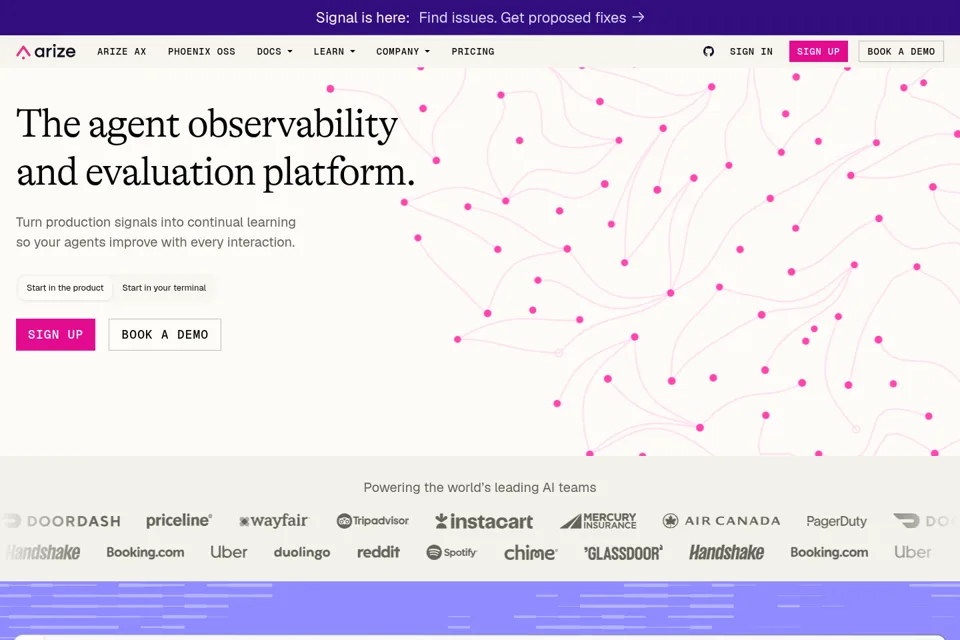Click the 'Signal is here:' banner text
960x640 pixels.
tap(362, 18)
